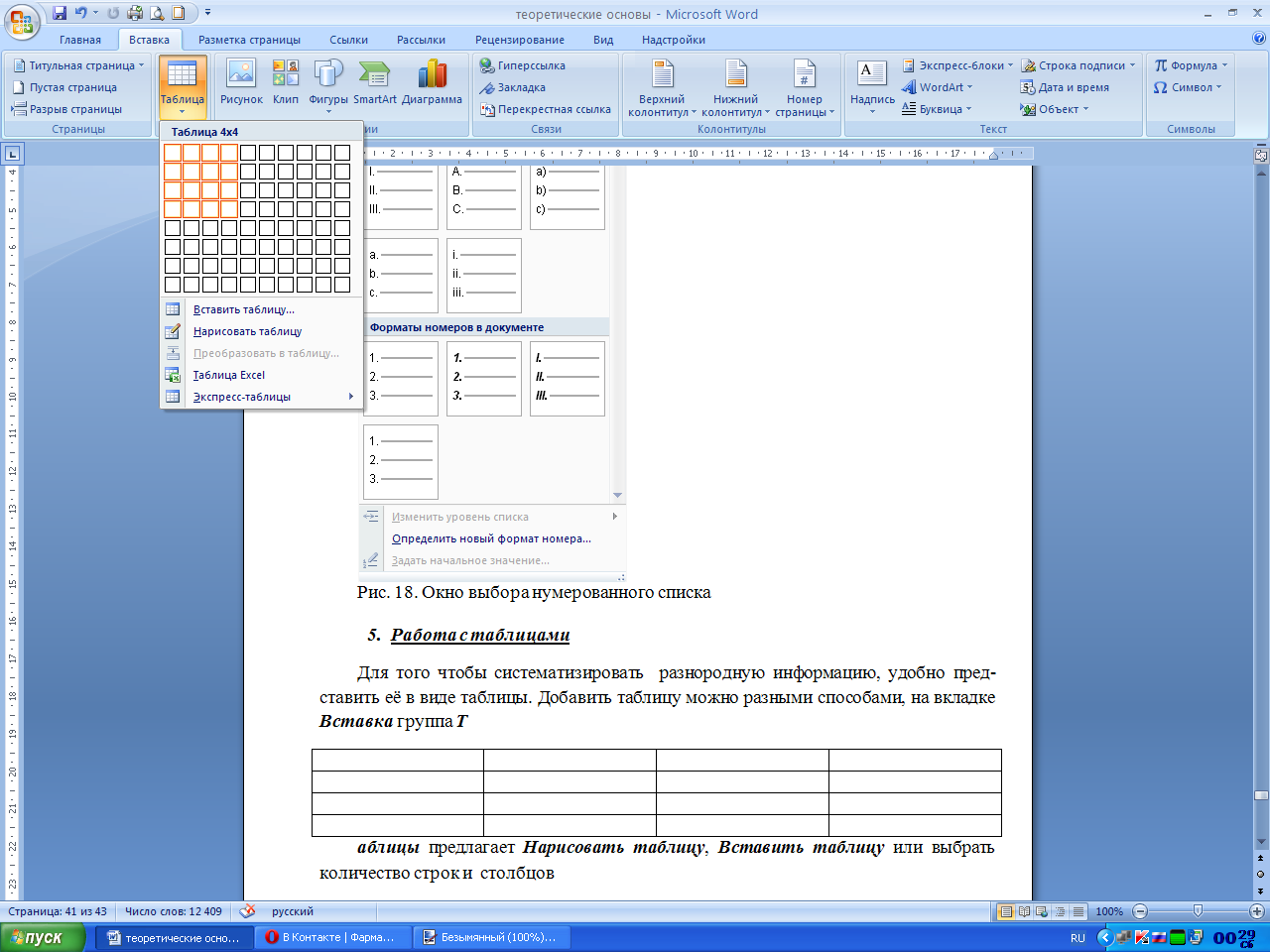Click the Office button orb
The image size is (1270, 952).
click(22, 21)
